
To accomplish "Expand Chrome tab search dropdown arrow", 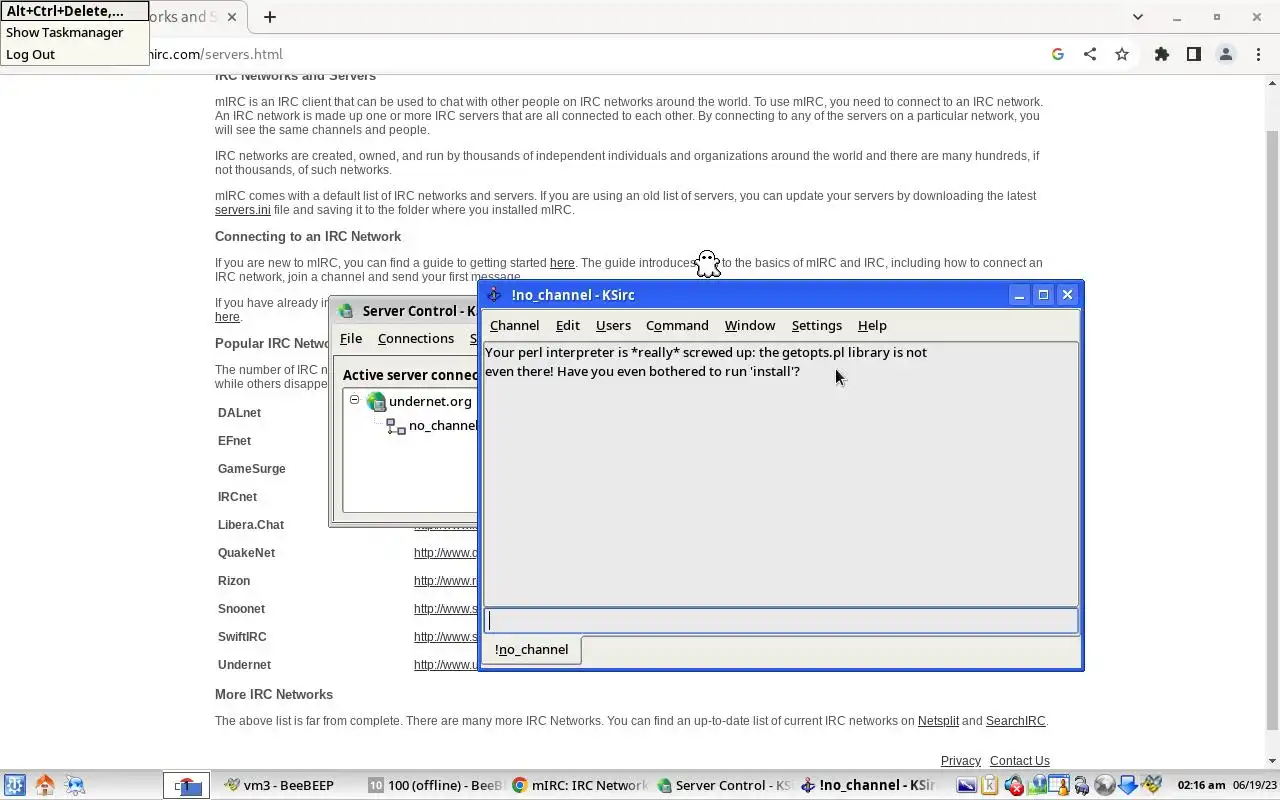I will 1137,17.
